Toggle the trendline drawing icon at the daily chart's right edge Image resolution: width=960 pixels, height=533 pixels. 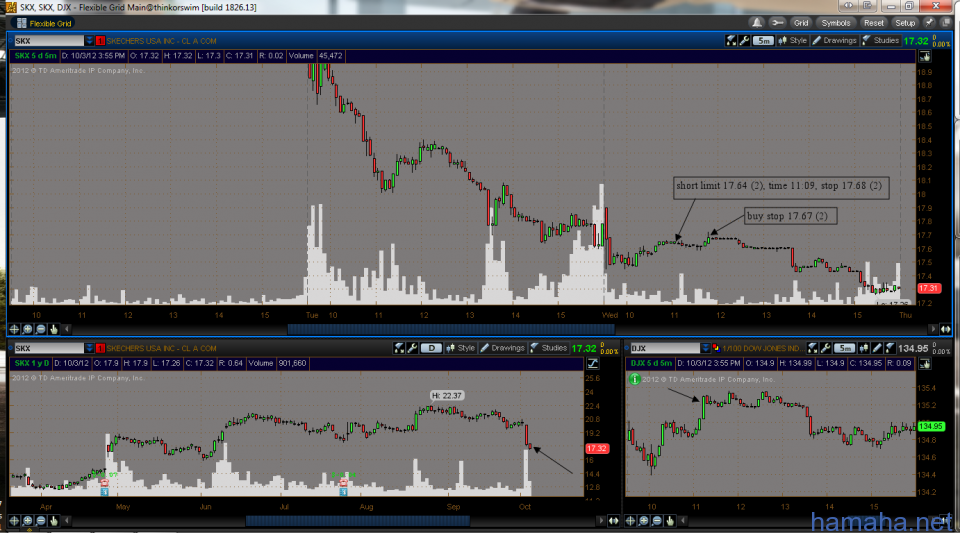point(593,363)
